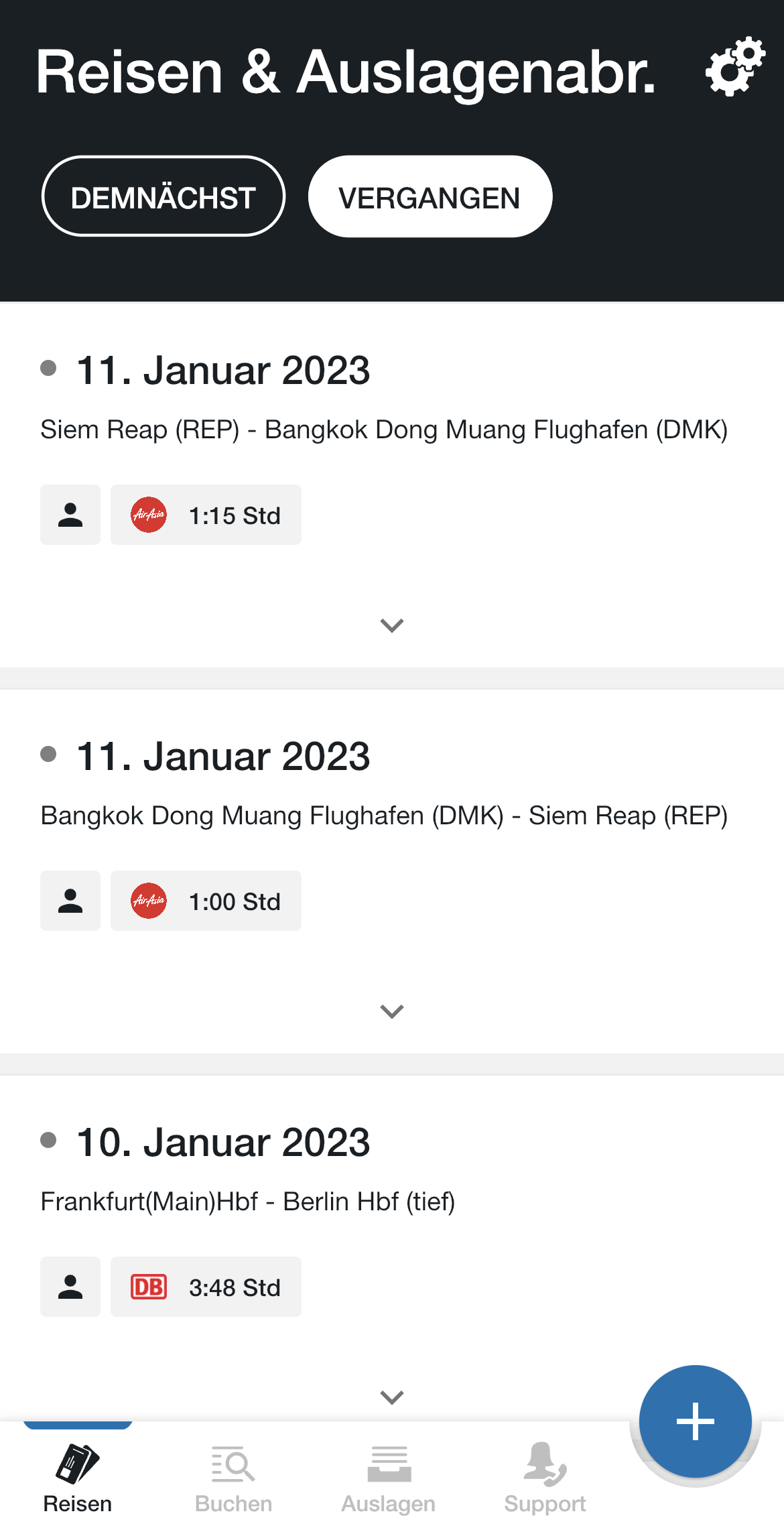
Task: Click traveler icon on Bangkok–Siem Reap trip
Action: 70,901
